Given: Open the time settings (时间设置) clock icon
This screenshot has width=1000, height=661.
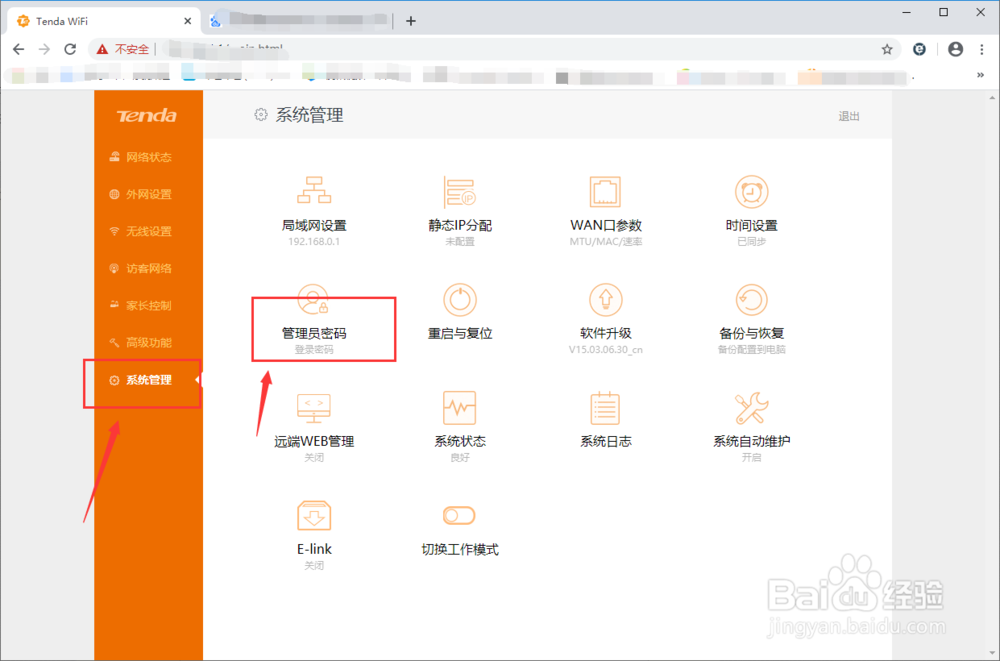Looking at the screenshot, I should tap(751, 191).
